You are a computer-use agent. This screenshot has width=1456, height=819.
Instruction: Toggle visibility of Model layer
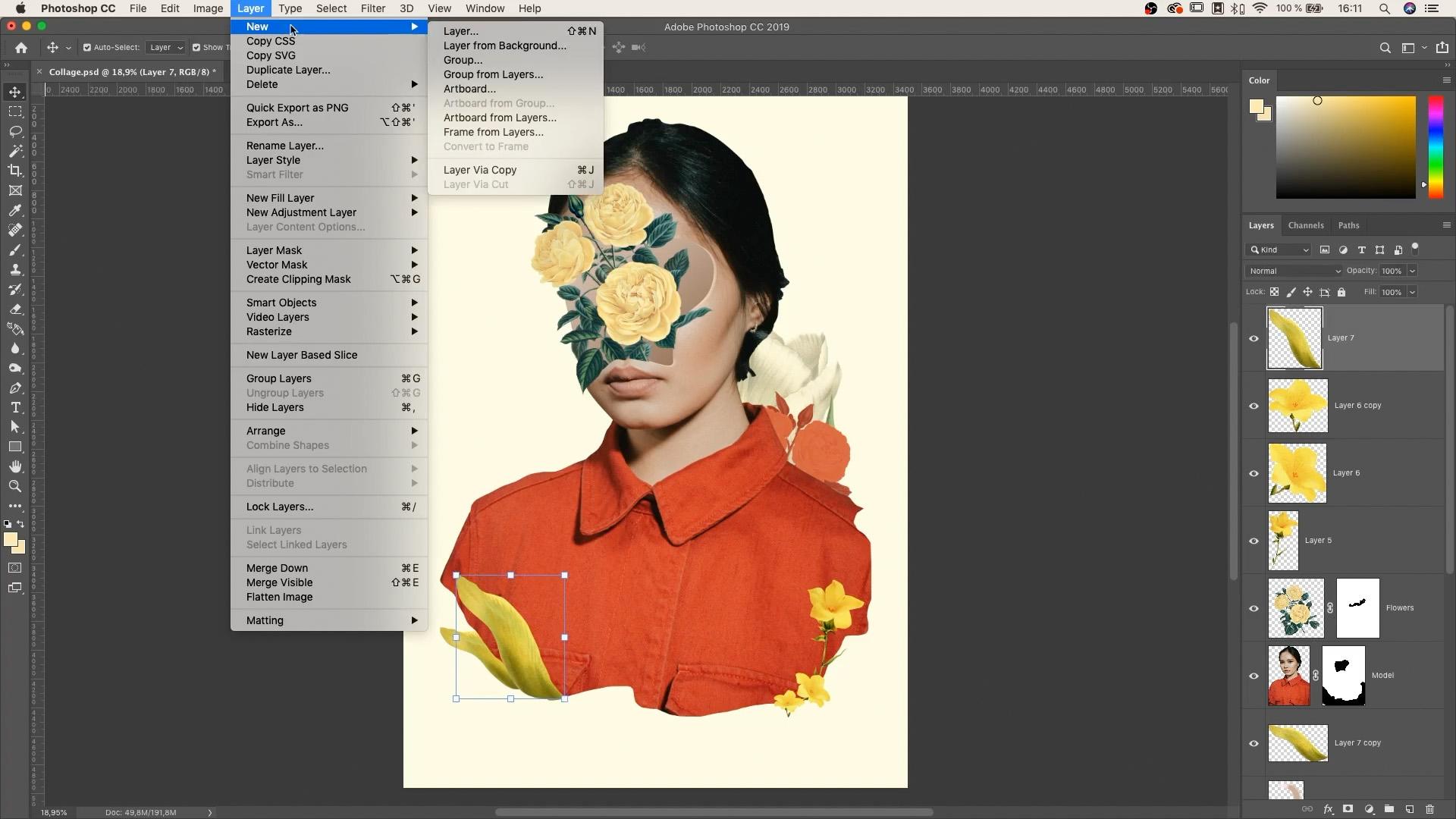click(1253, 675)
